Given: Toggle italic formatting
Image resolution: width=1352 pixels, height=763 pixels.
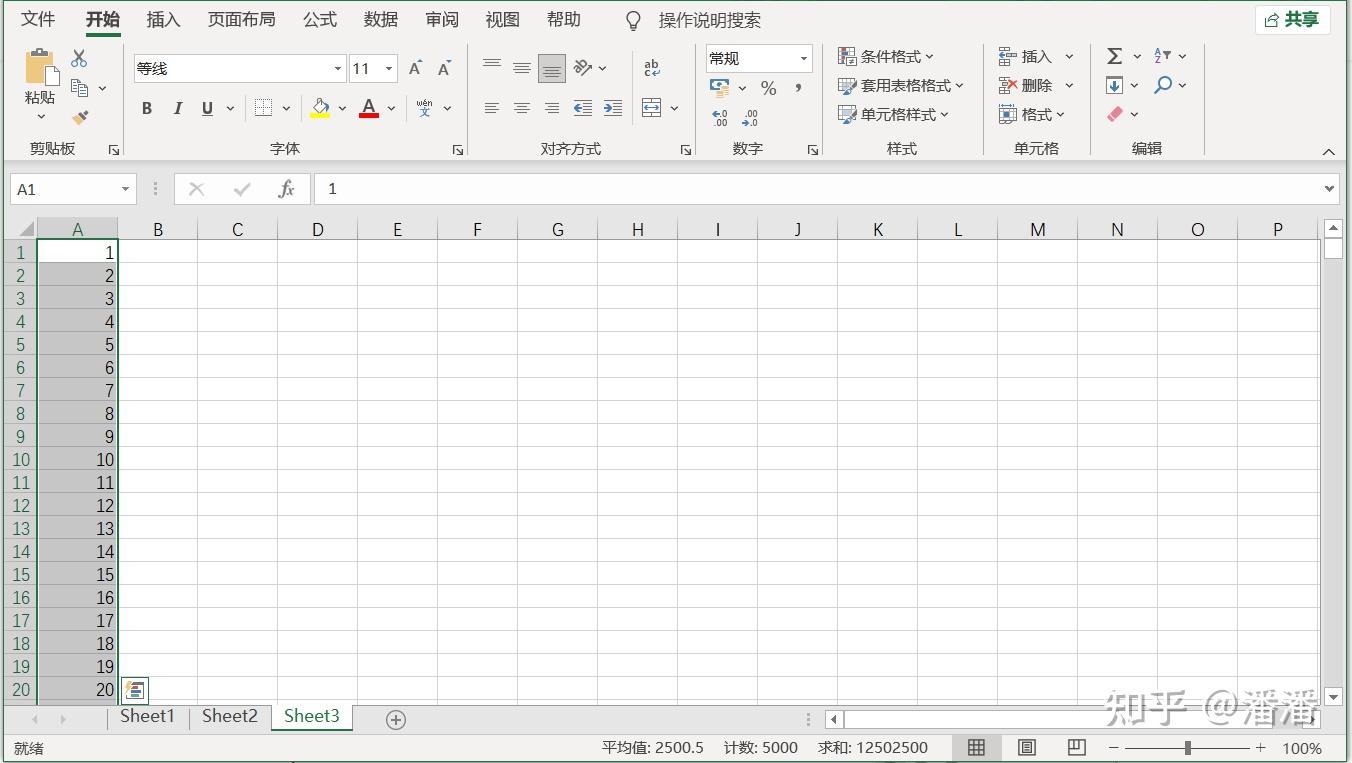Looking at the screenshot, I should pos(177,108).
